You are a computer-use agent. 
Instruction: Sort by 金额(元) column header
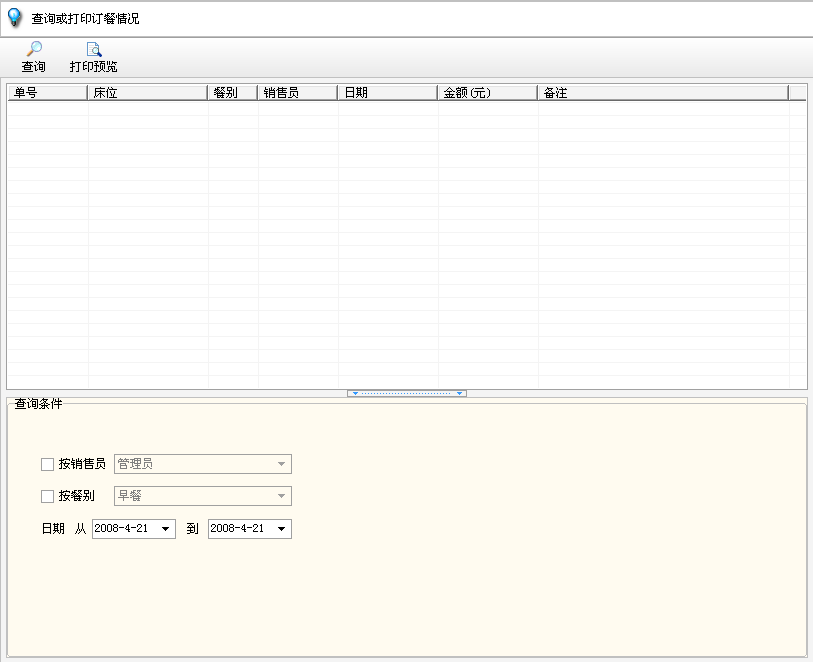coord(486,93)
